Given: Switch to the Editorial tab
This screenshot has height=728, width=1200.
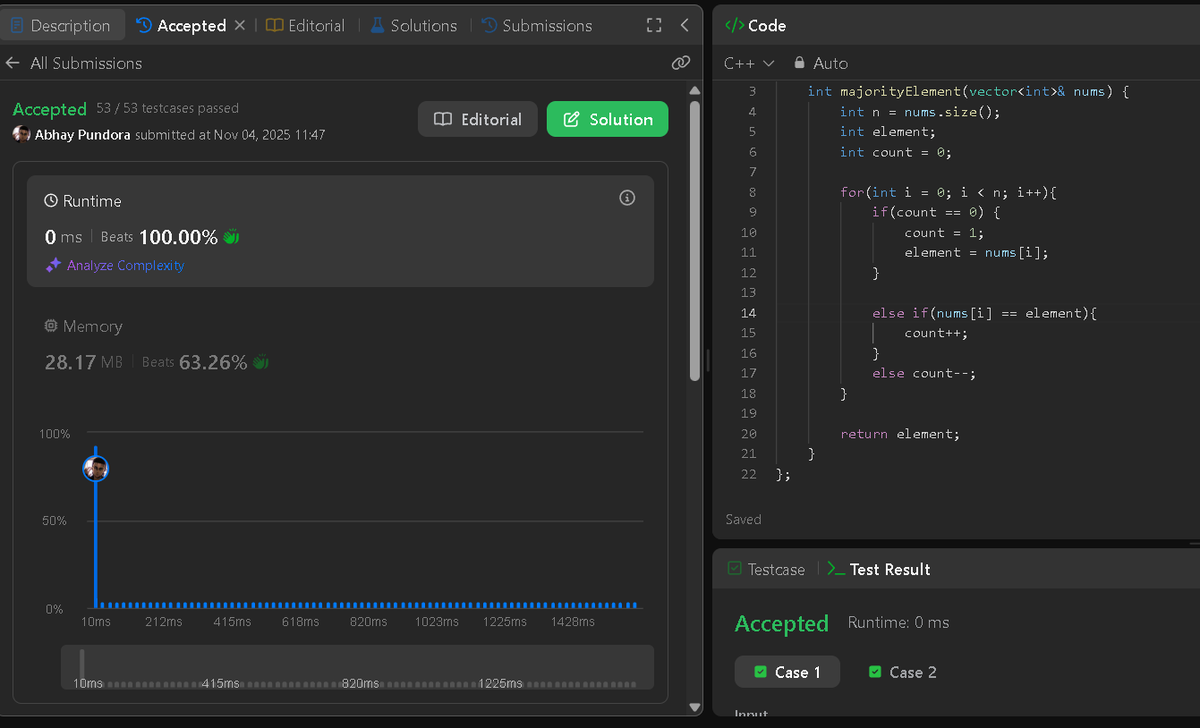Looking at the screenshot, I should click(306, 25).
